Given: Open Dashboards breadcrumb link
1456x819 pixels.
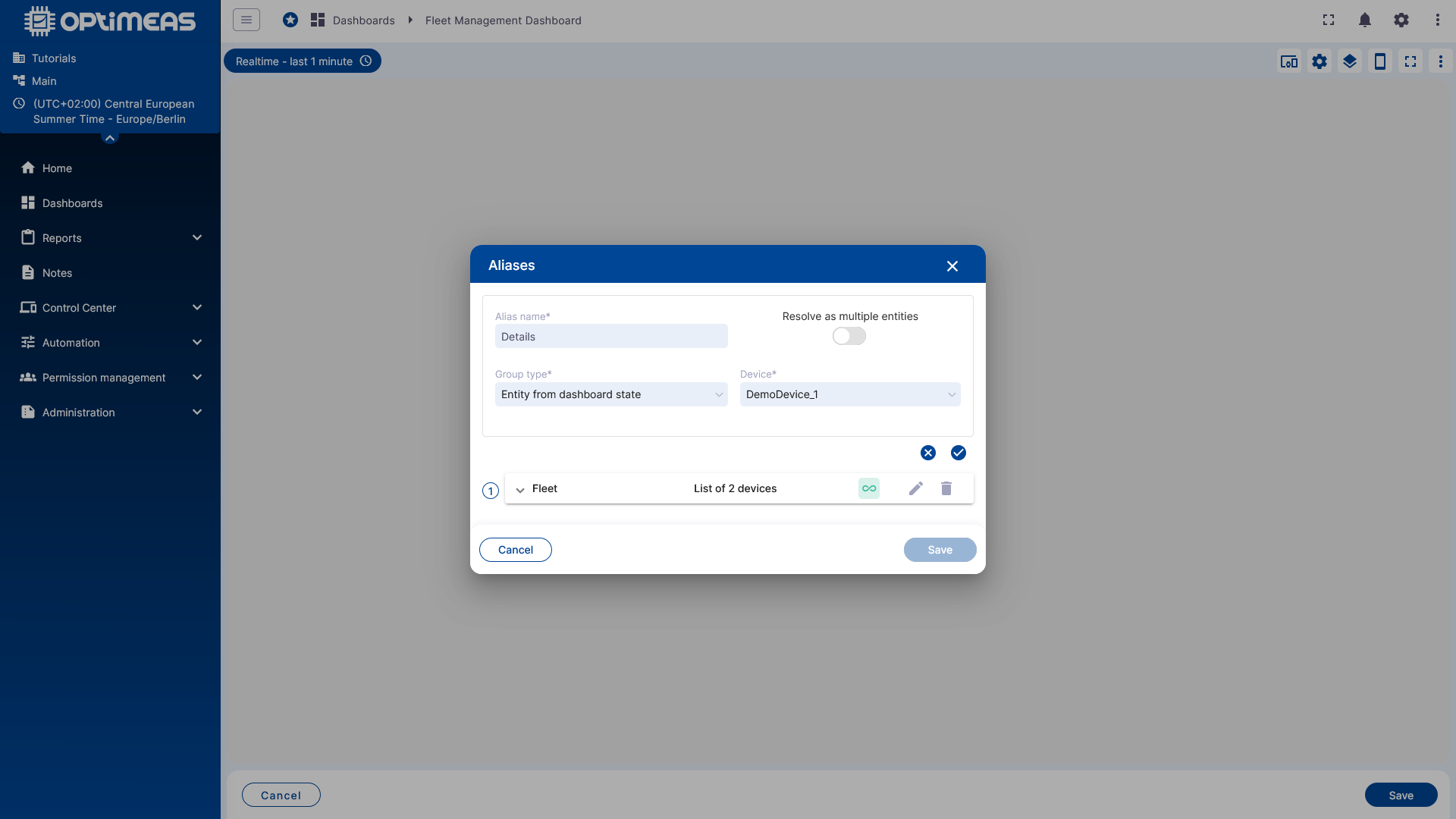Looking at the screenshot, I should [x=363, y=20].
